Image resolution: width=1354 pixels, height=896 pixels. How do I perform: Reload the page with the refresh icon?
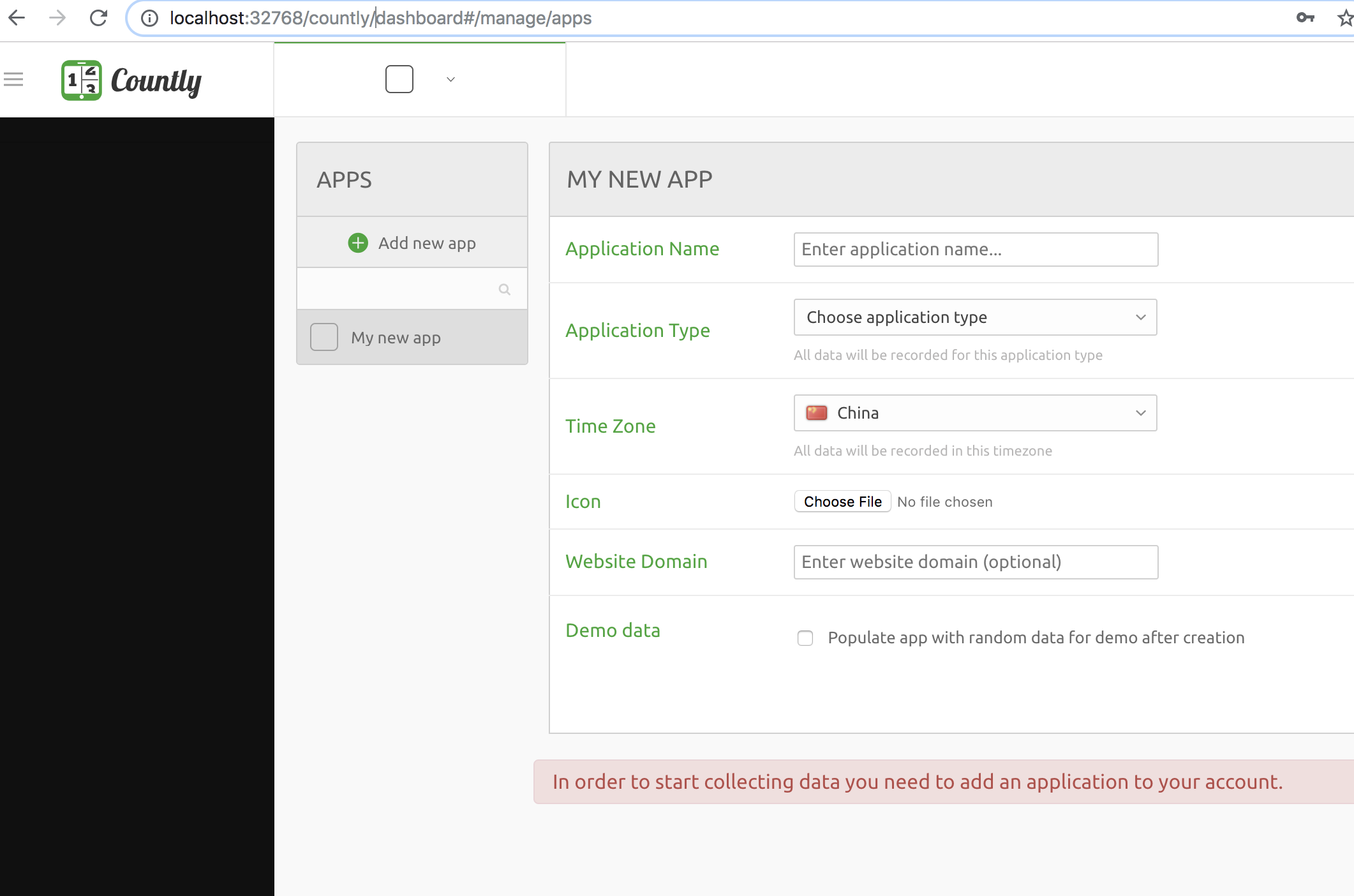pos(98,18)
